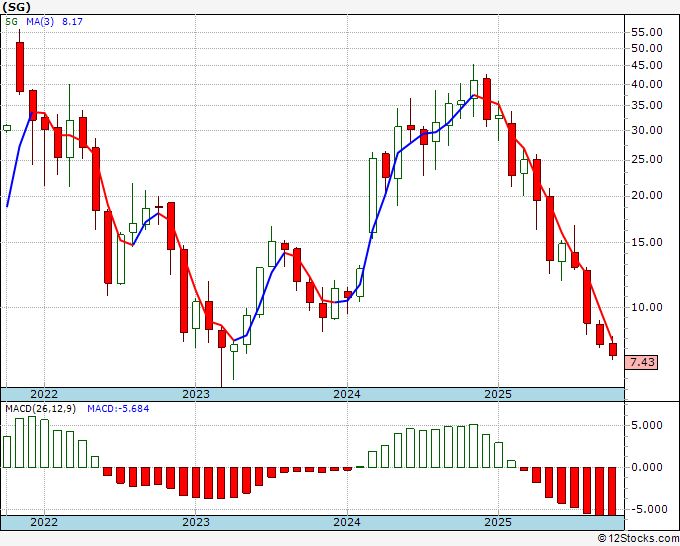Click the last red MACD histogram bar
The image size is (680, 546).
tap(612, 491)
